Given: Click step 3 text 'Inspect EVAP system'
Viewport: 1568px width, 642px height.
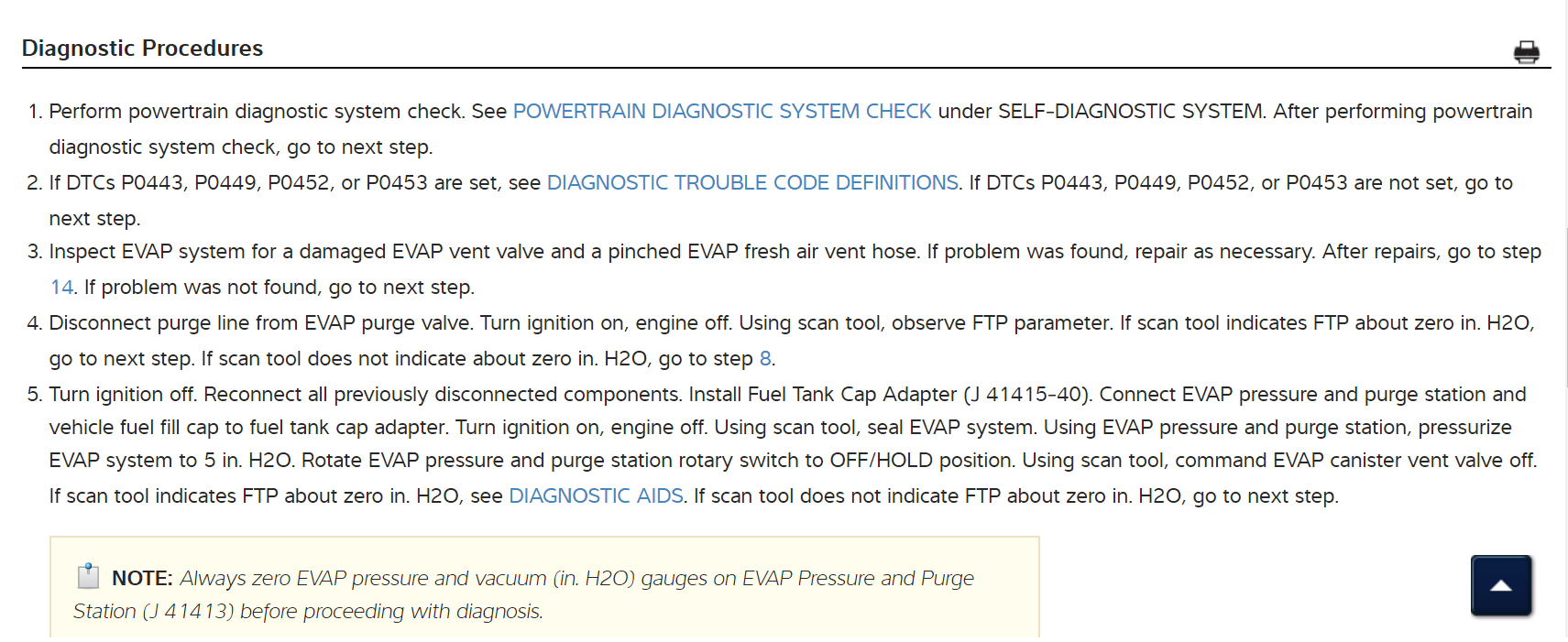Looking at the screenshot, I should [x=137, y=252].
